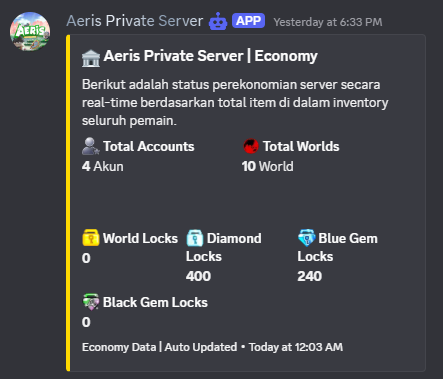The image size is (443, 379).
Task: Click the robot bot icon beside the username
Action: click(x=218, y=21)
